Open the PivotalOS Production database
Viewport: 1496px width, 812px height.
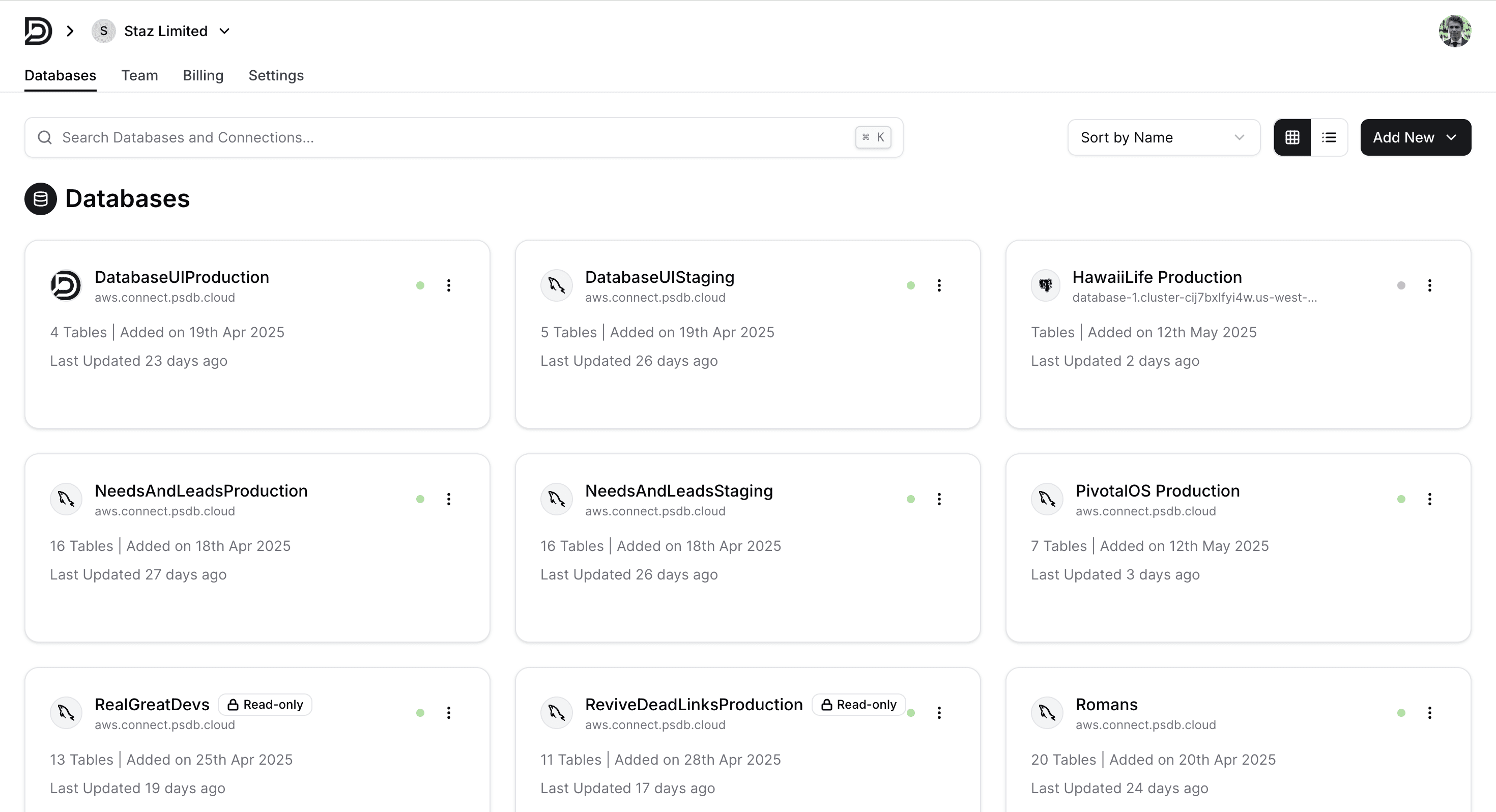tap(1157, 491)
